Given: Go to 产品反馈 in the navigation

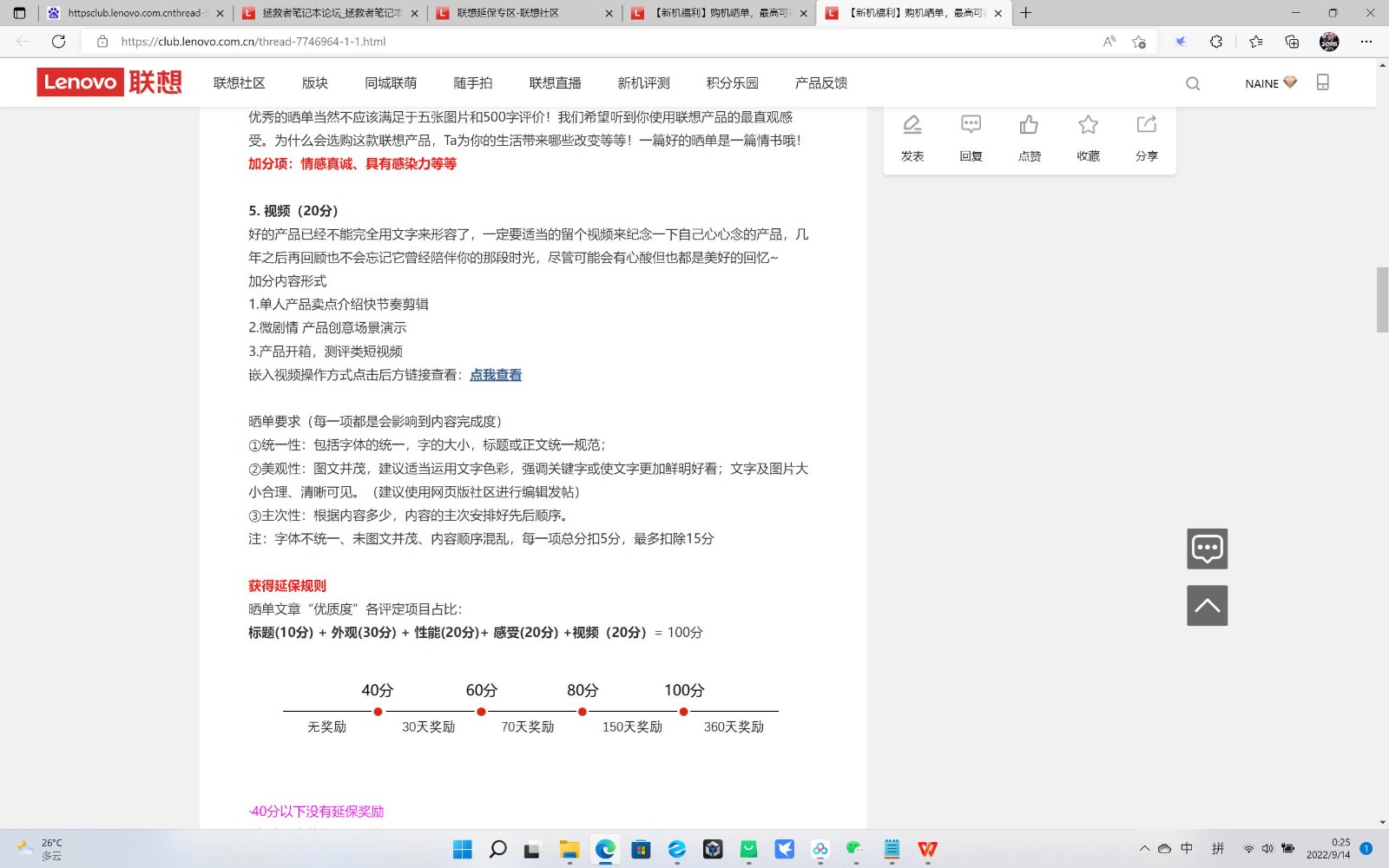Looking at the screenshot, I should coord(821,83).
